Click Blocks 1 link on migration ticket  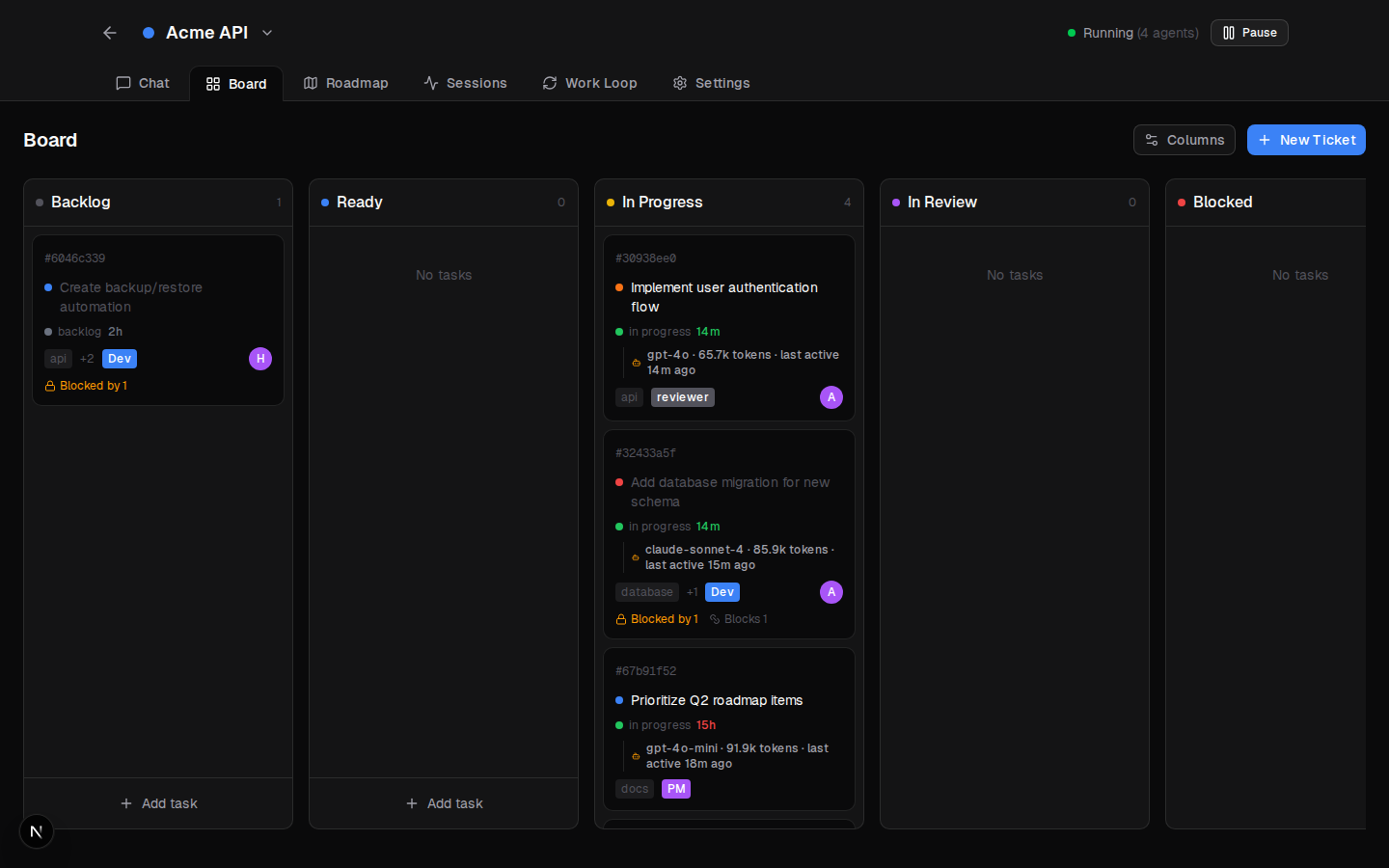[x=739, y=619]
